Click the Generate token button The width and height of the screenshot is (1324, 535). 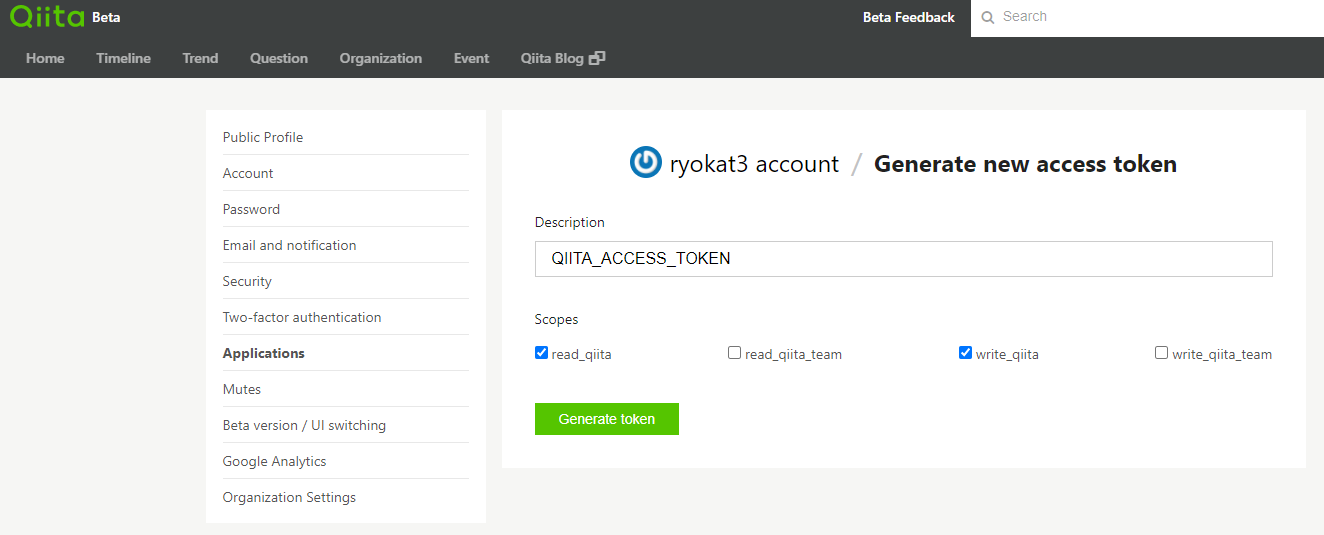607,419
